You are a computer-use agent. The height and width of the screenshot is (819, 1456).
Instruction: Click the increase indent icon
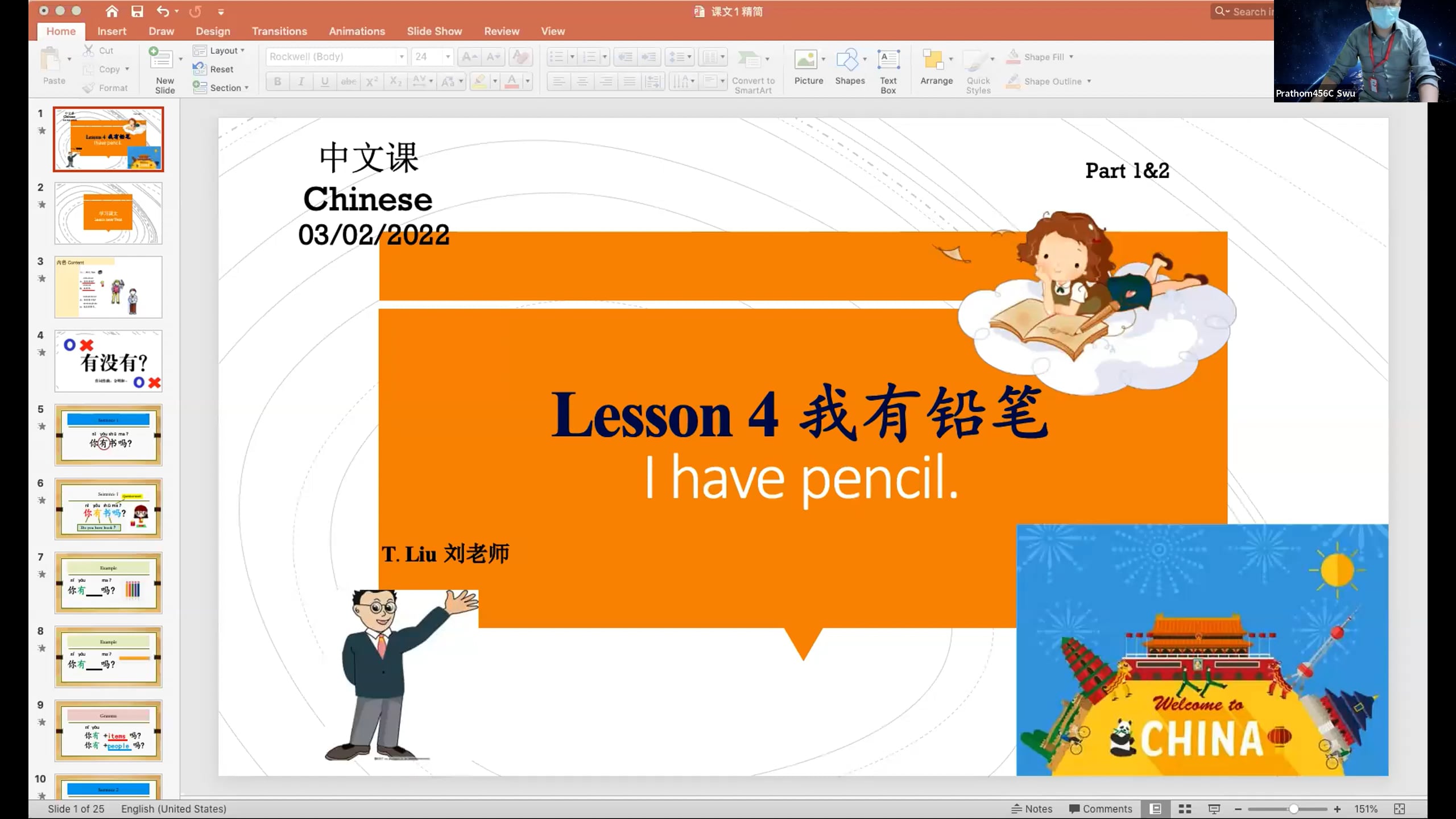coord(648,56)
